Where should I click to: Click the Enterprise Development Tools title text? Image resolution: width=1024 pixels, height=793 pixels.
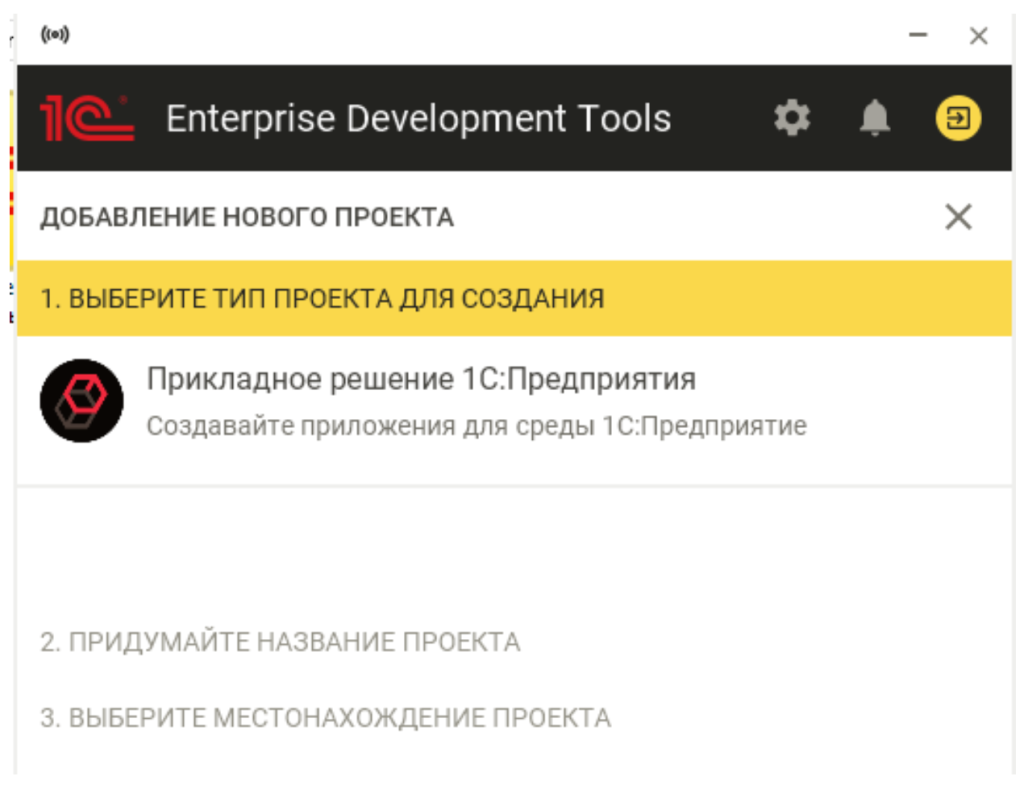point(419,119)
